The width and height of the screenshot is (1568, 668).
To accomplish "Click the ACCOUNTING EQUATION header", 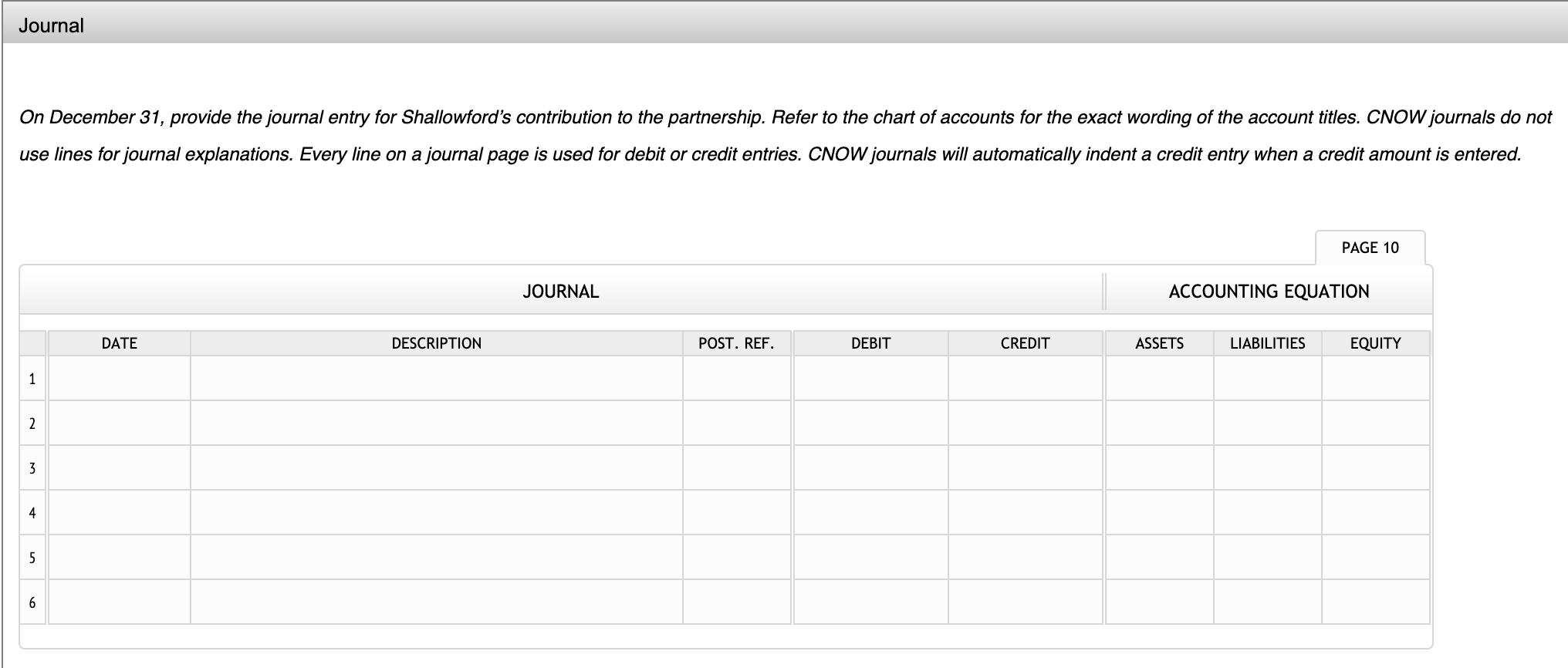I will (x=1268, y=291).
